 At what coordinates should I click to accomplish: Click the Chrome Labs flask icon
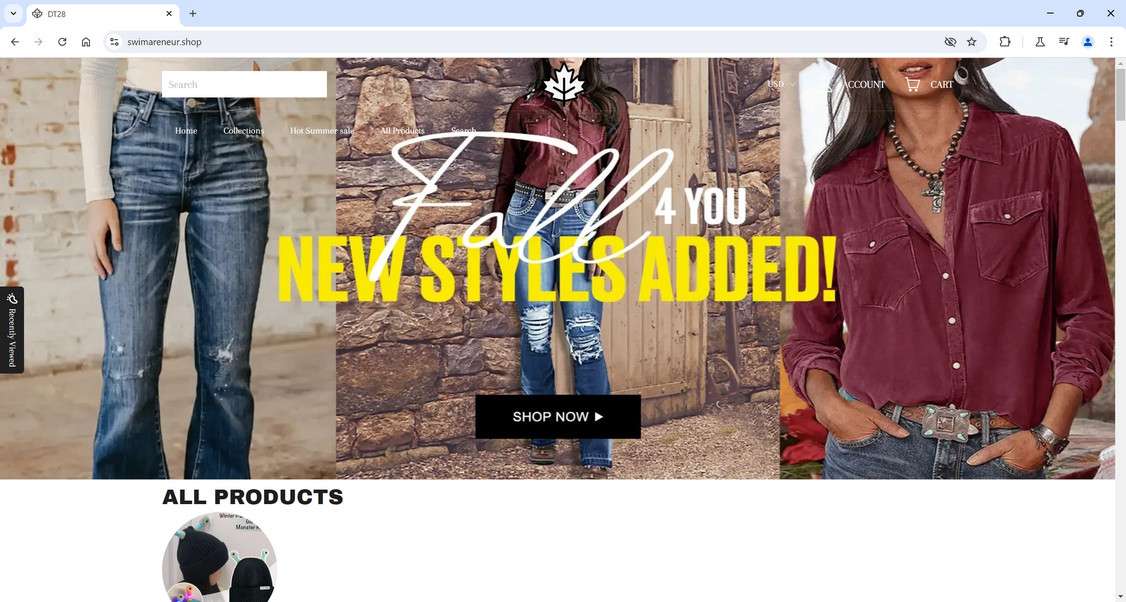[1040, 42]
